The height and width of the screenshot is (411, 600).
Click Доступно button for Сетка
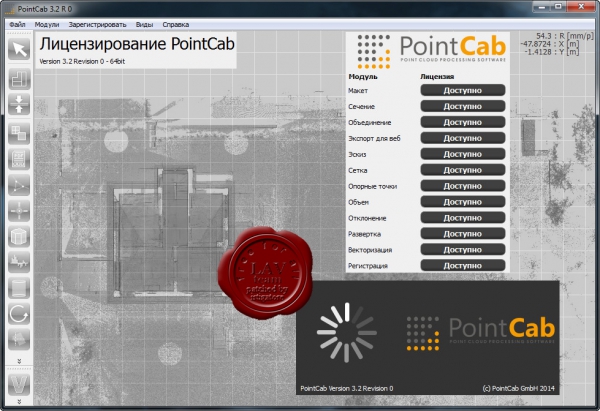pyautogui.click(x=463, y=170)
